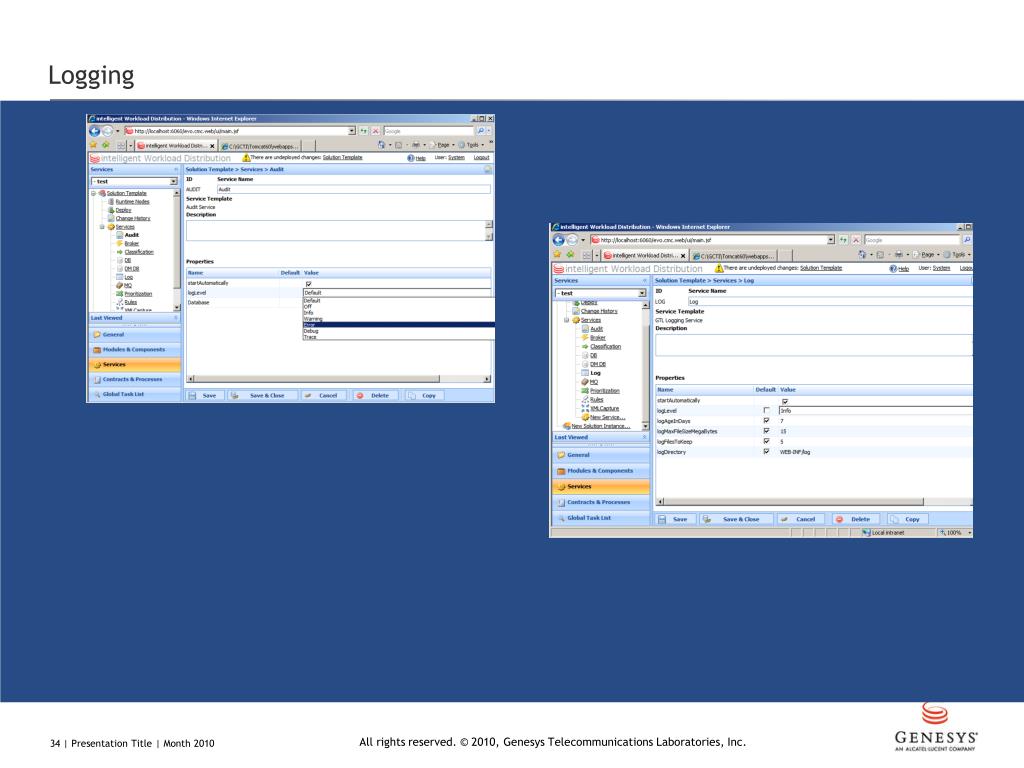
Task: Uncheck the logMaxFileSizeMegaBytes Default checkbox
Action: tap(766, 431)
